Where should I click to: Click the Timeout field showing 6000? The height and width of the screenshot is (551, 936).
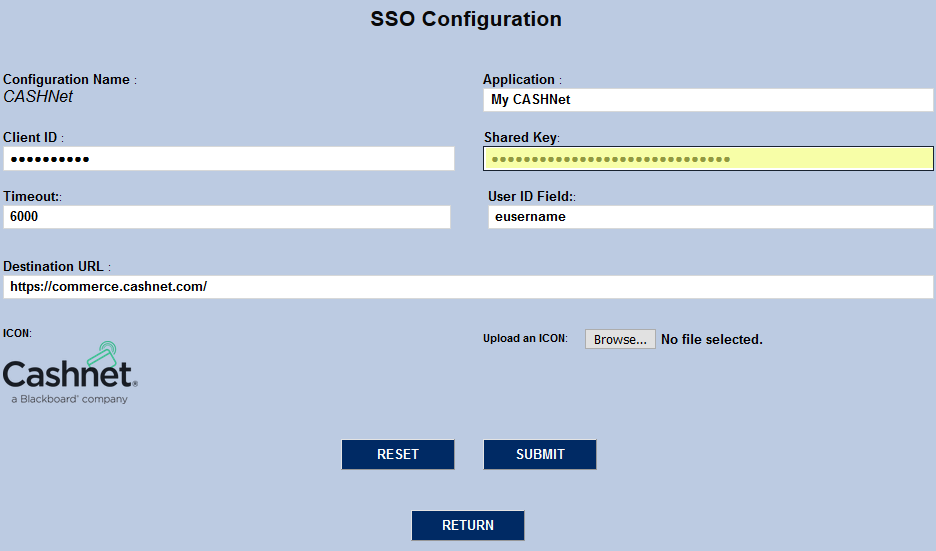pyautogui.click(x=227, y=217)
